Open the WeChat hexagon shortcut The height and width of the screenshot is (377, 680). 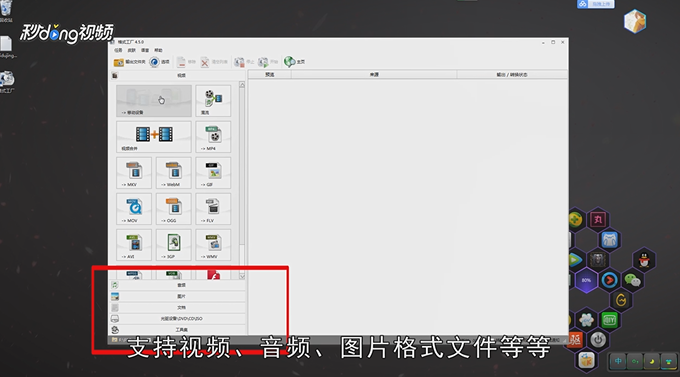632,280
